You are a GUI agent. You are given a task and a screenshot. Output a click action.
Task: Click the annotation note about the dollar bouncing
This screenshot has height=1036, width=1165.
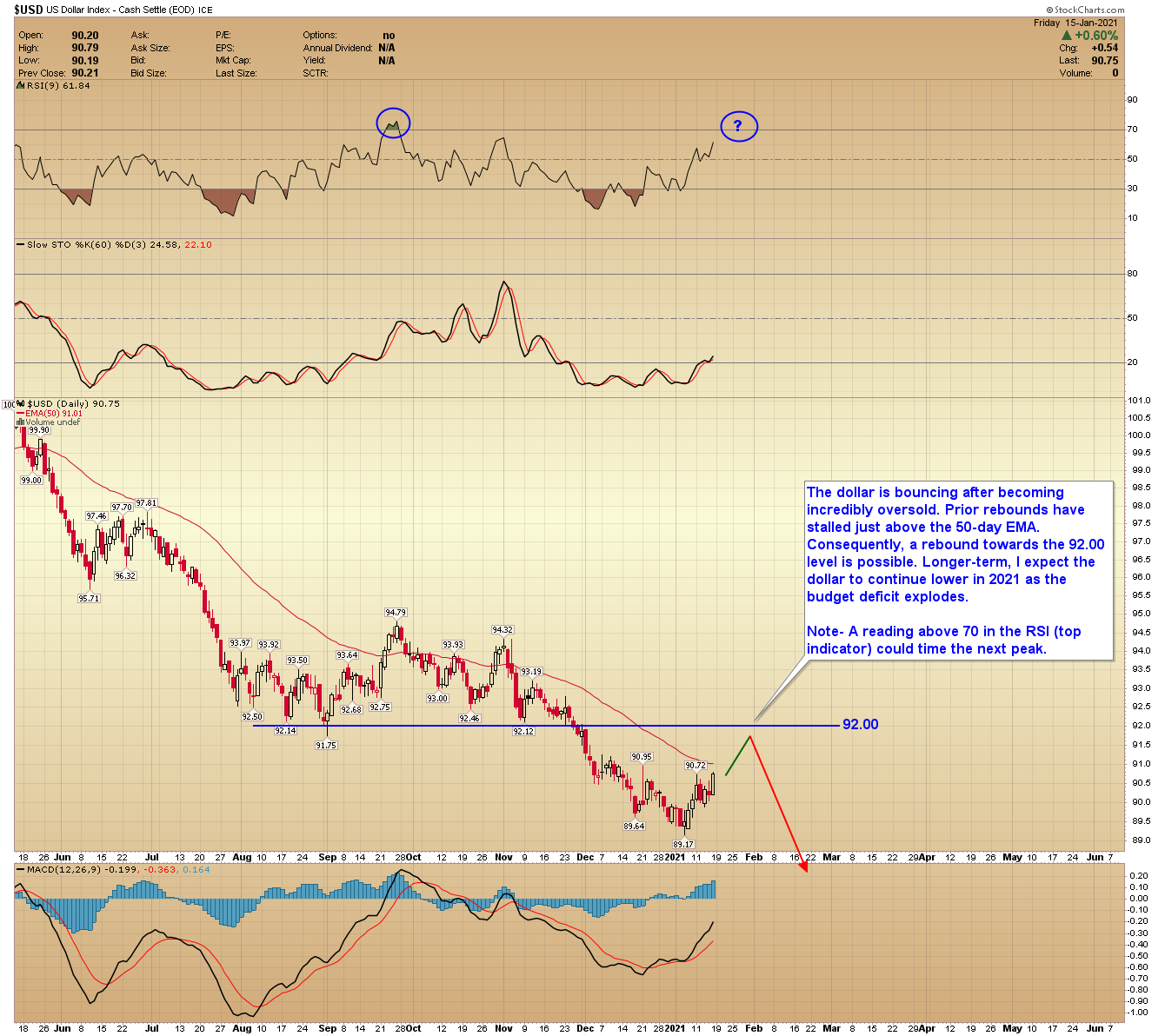(x=959, y=570)
